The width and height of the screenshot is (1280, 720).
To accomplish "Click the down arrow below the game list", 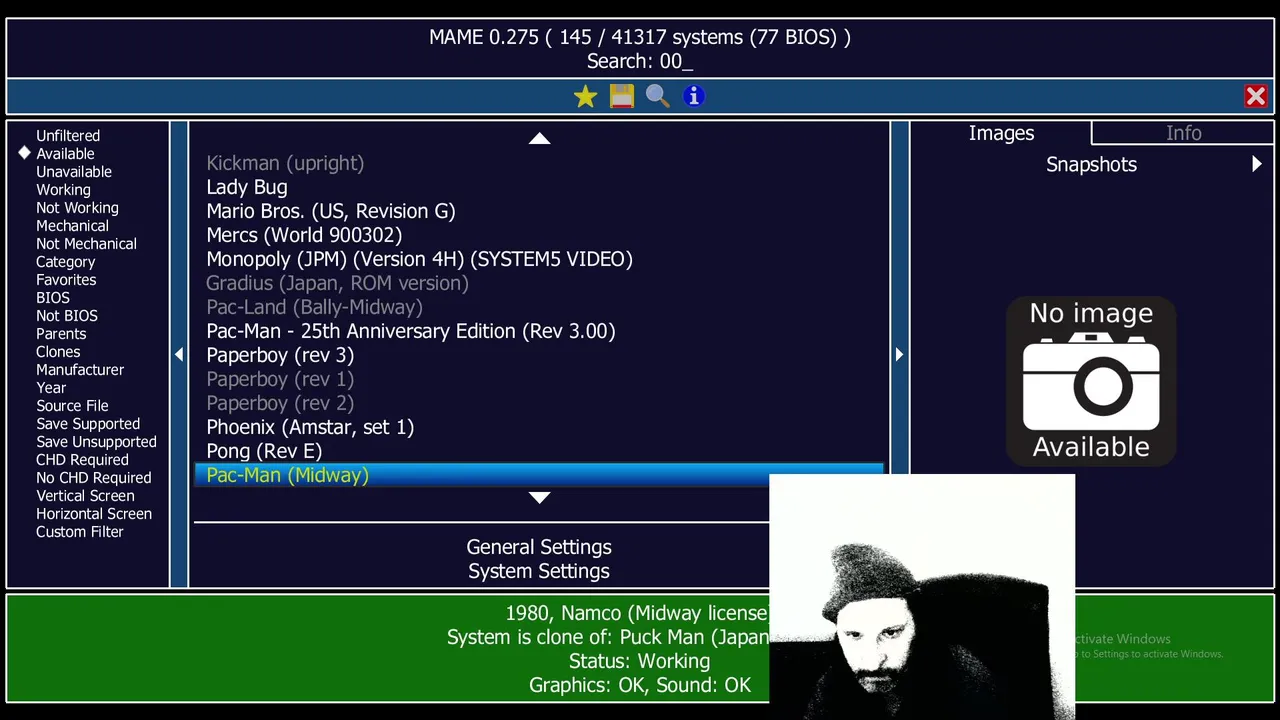I will click(539, 498).
